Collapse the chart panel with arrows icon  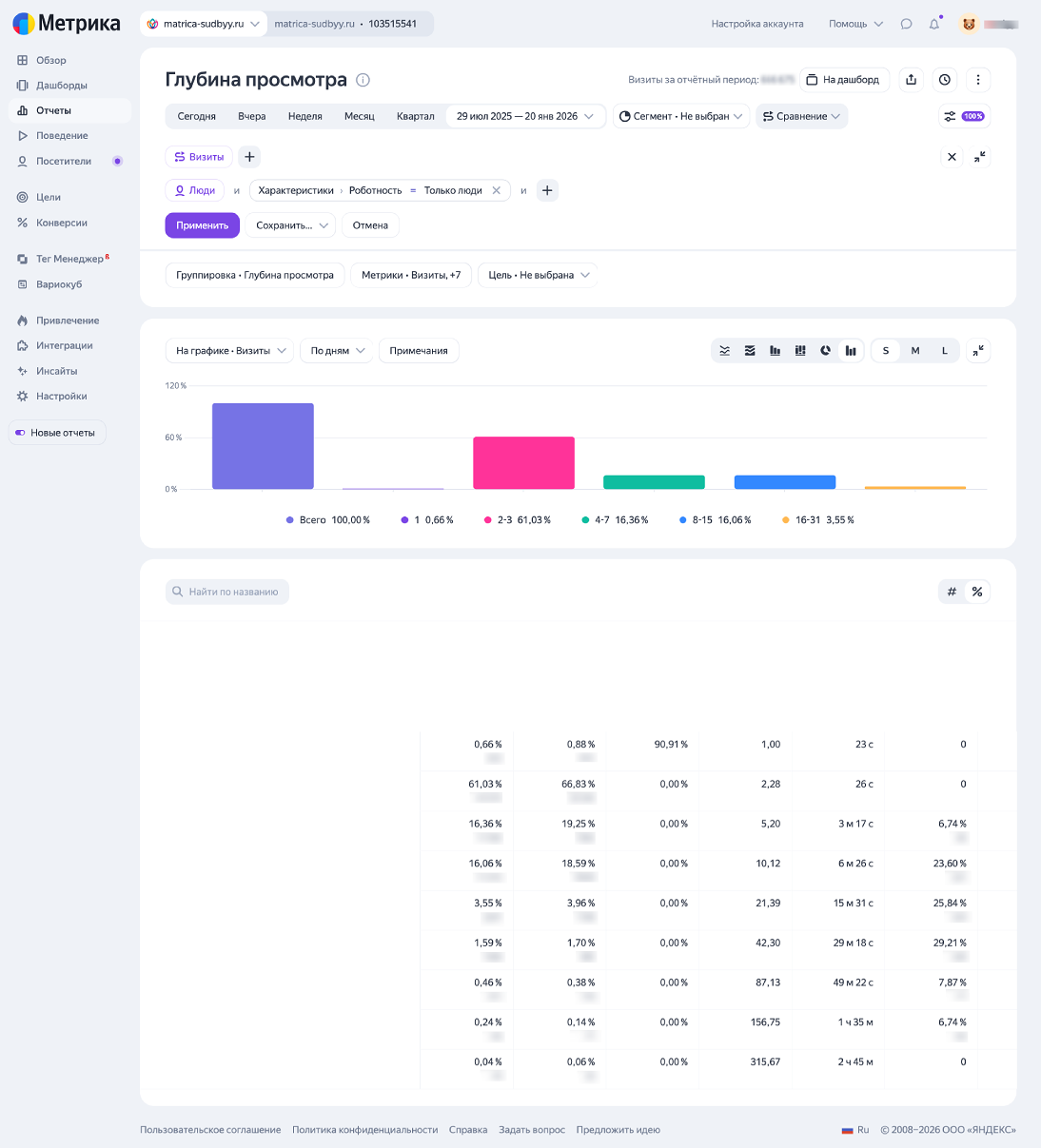(977, 351)
